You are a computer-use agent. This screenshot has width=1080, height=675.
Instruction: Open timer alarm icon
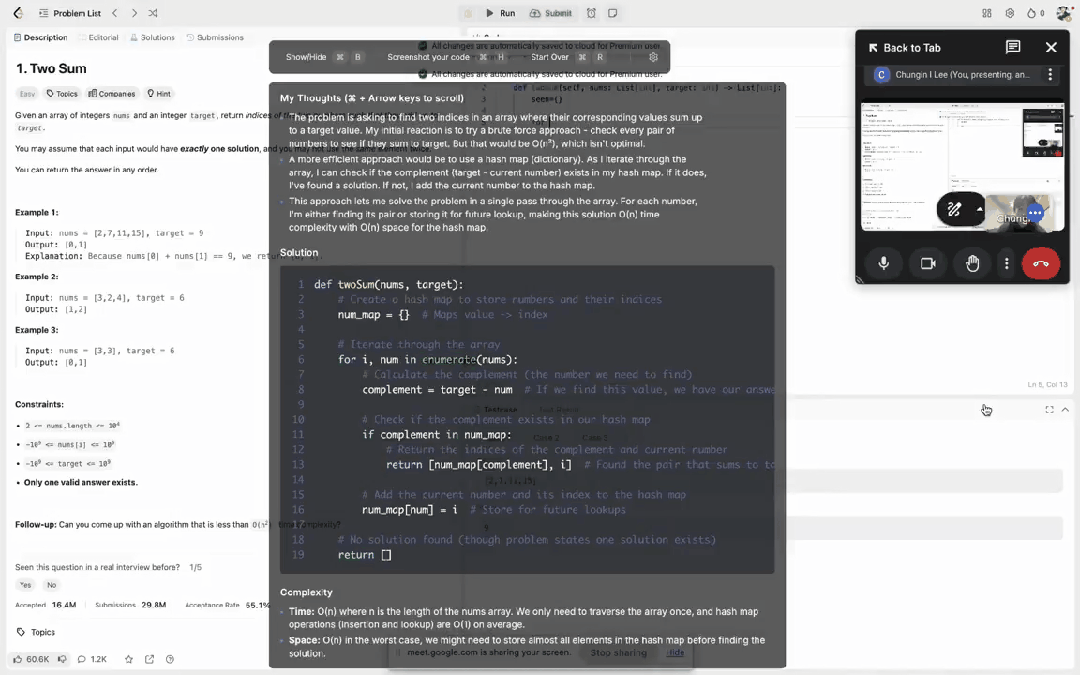coord(591,13)
